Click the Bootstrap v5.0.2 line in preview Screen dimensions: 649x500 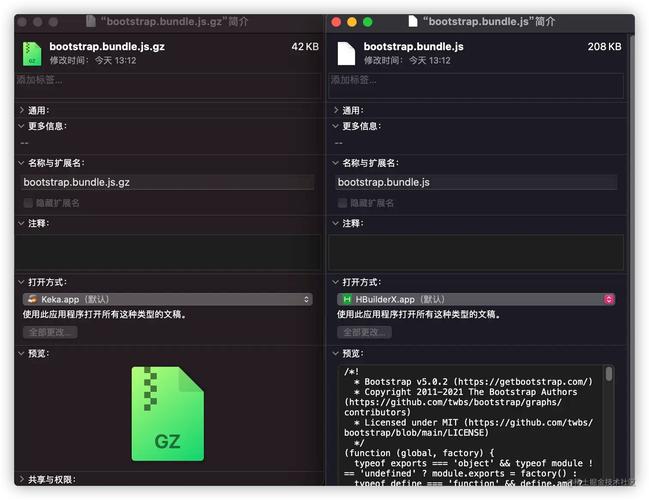[474, 382]
